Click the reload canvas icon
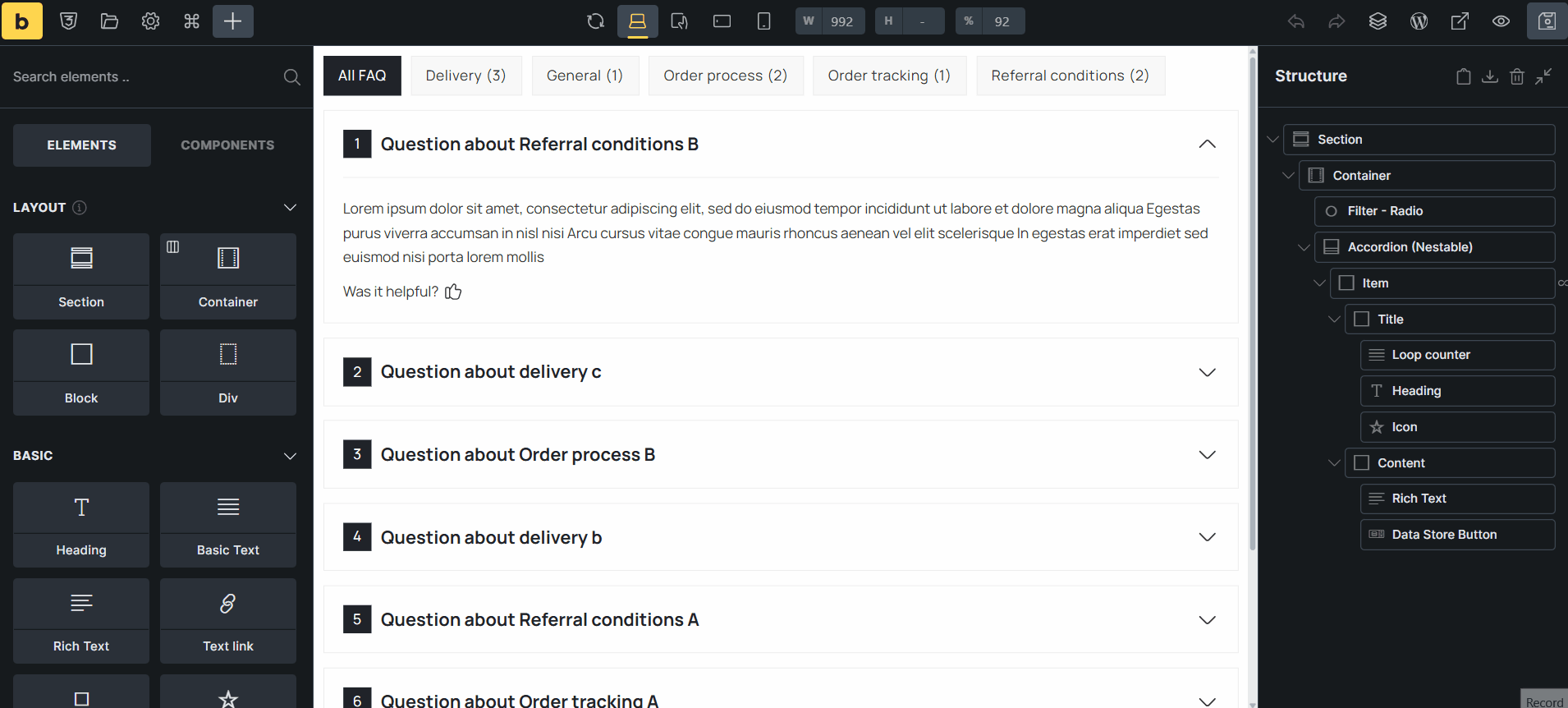Viewport: 1568px width, 708px height. click(x=596, y=21)
